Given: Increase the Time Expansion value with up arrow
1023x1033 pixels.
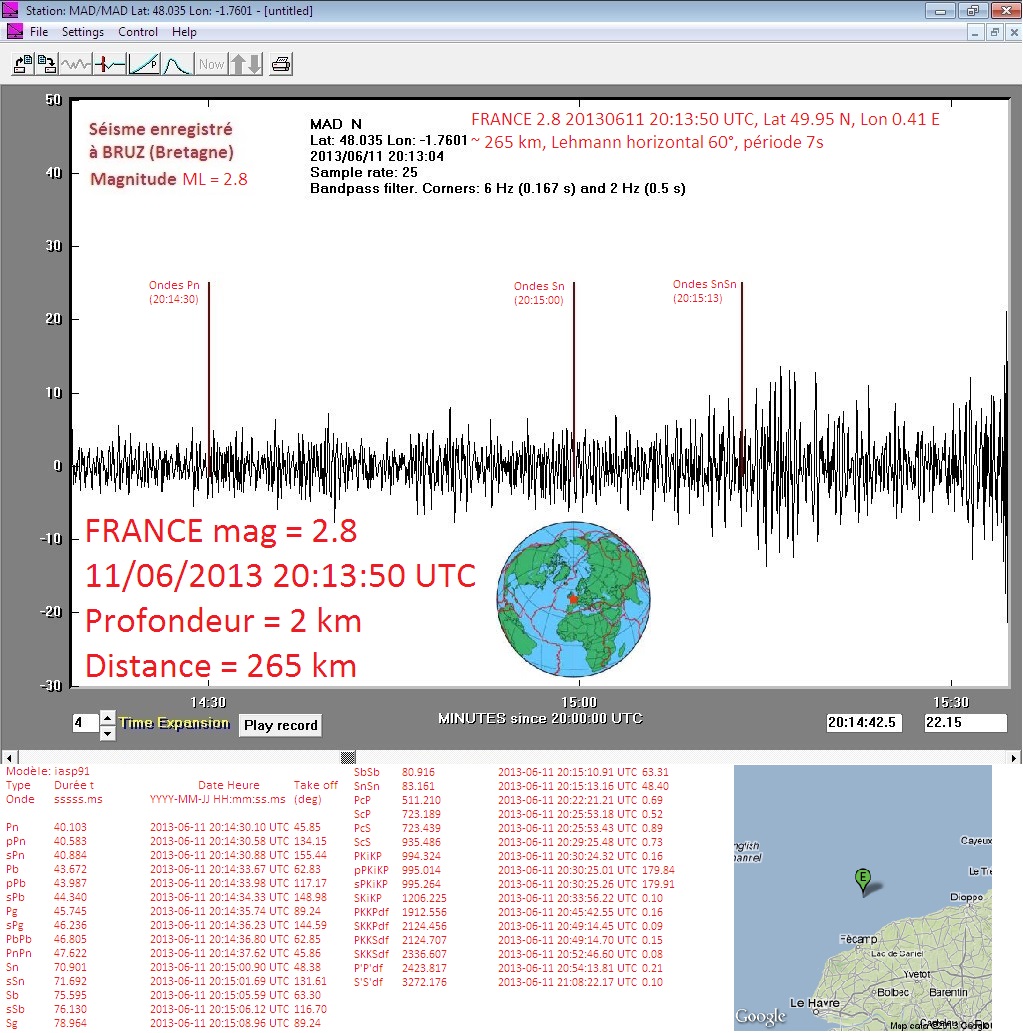Looking at the screenshot, I should pyautogui.click(x=108, y=717).
